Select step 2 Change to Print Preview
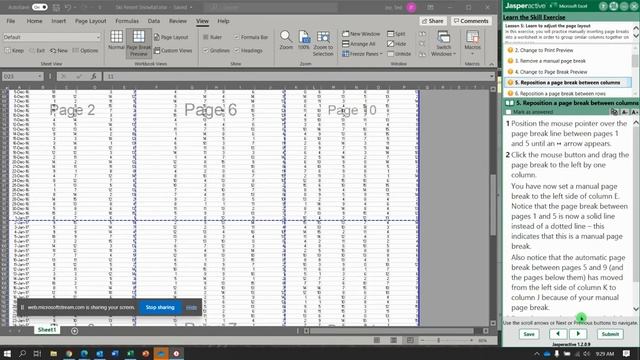640x360 pixels. (x=543, y=50)
